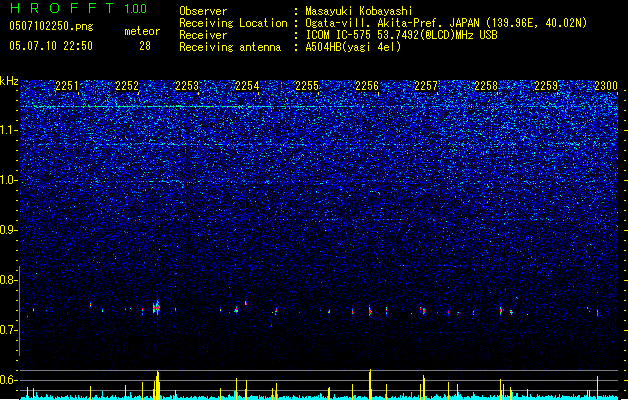Click the antenna value A504HB(yagi 4el)
Image resolution: width=629 pixels, height=400 pixels.
tap(353, 47)
